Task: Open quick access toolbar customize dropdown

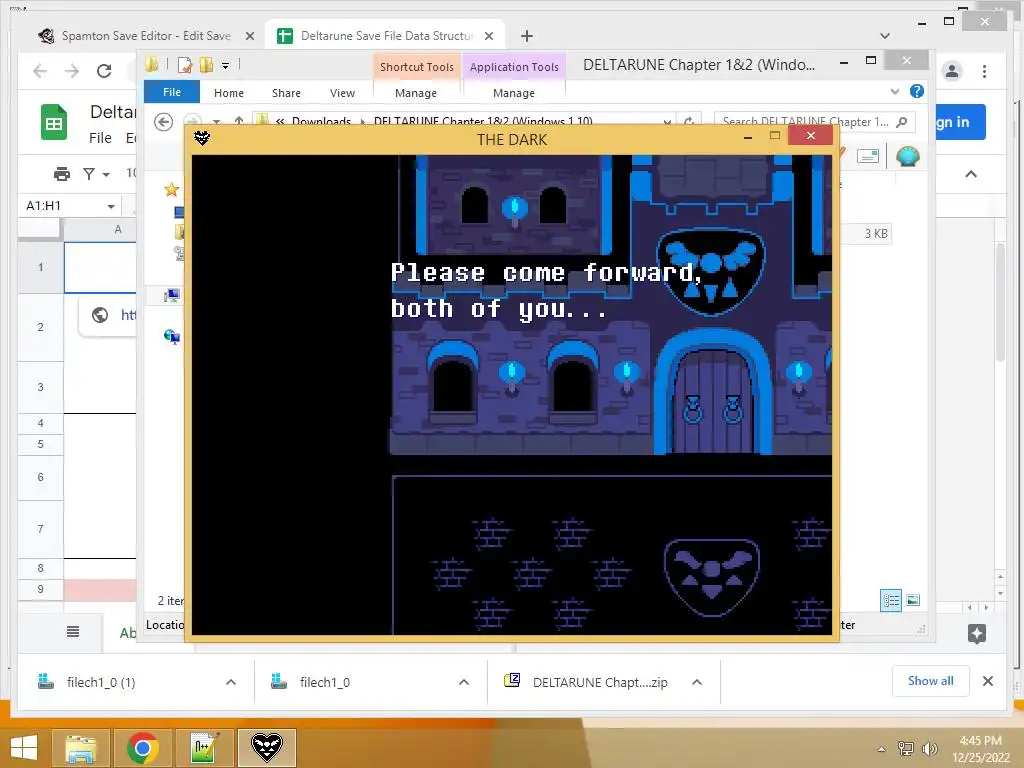Action: (x=225, y=65)
